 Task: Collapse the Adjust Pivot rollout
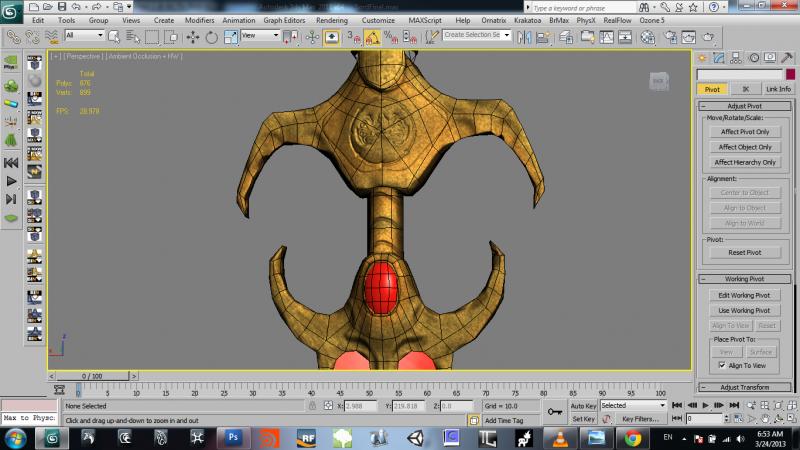(x=745, y=105)
